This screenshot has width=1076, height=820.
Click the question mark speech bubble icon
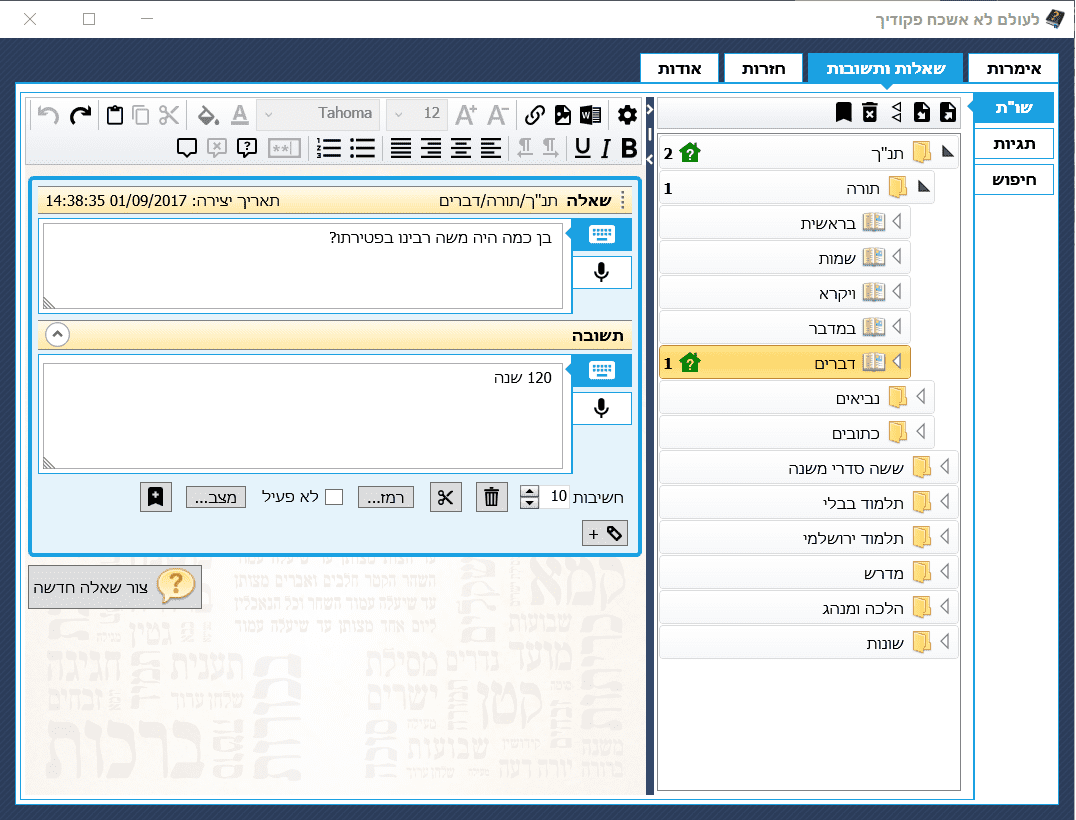(246, 148)
